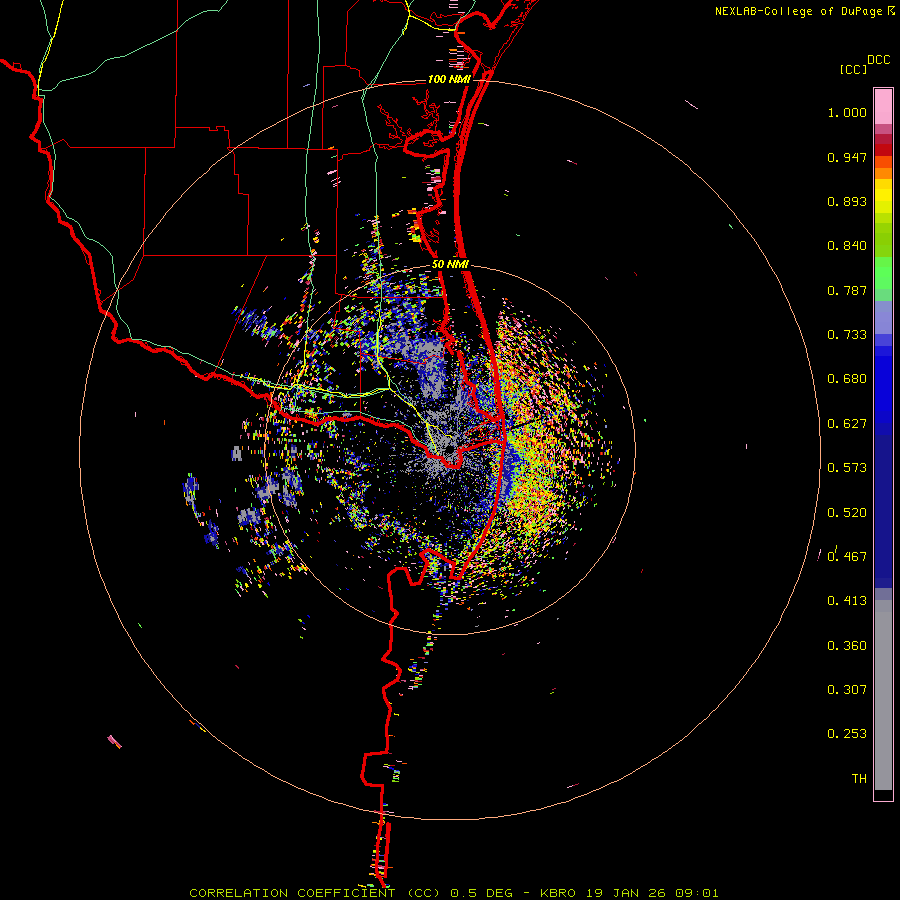Click the 100 NMI range ring label
Viewport: 900px width, 900px height.
(x=449, y=79)
